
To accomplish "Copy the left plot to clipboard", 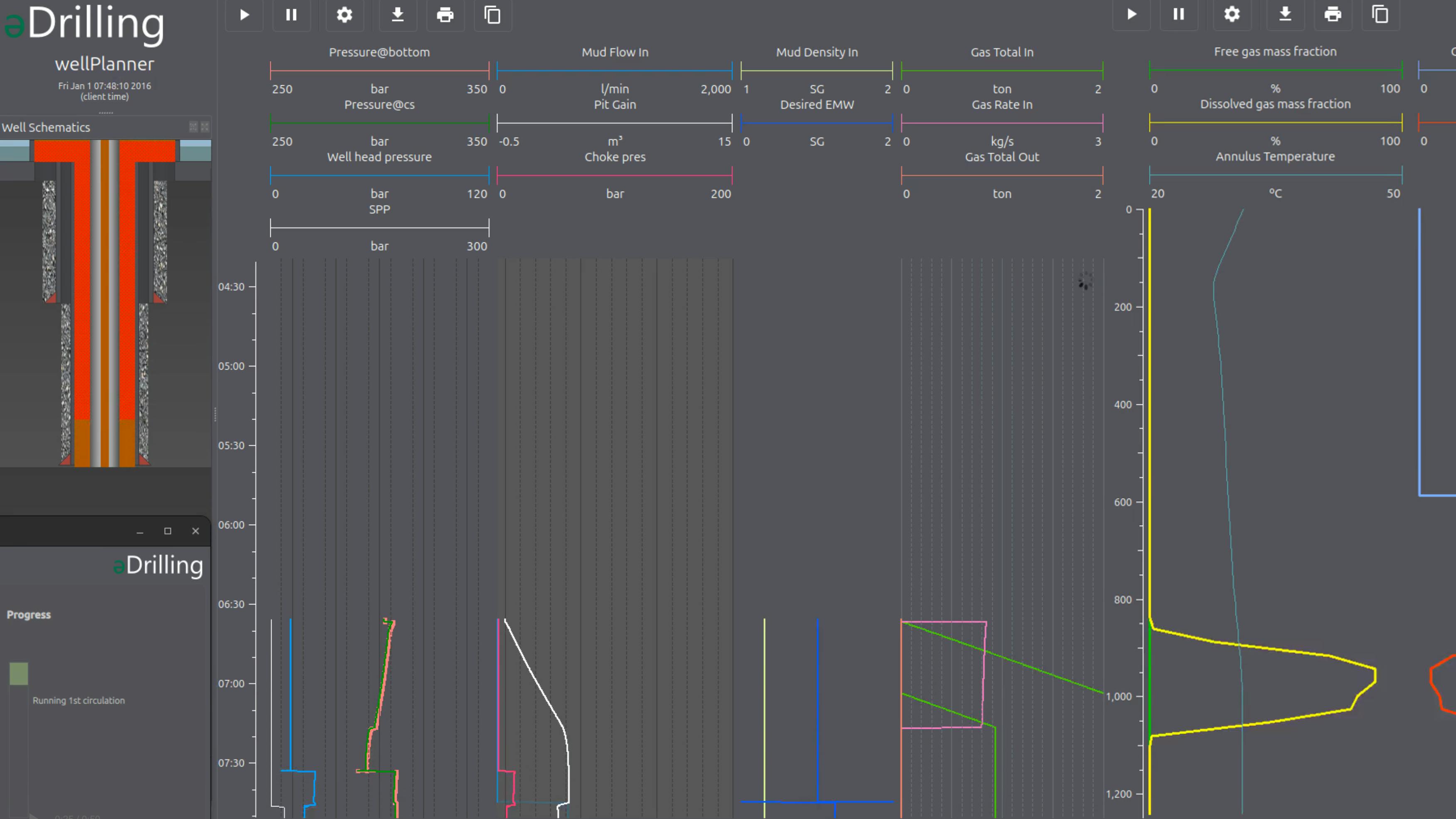I will tap(492, 15).
